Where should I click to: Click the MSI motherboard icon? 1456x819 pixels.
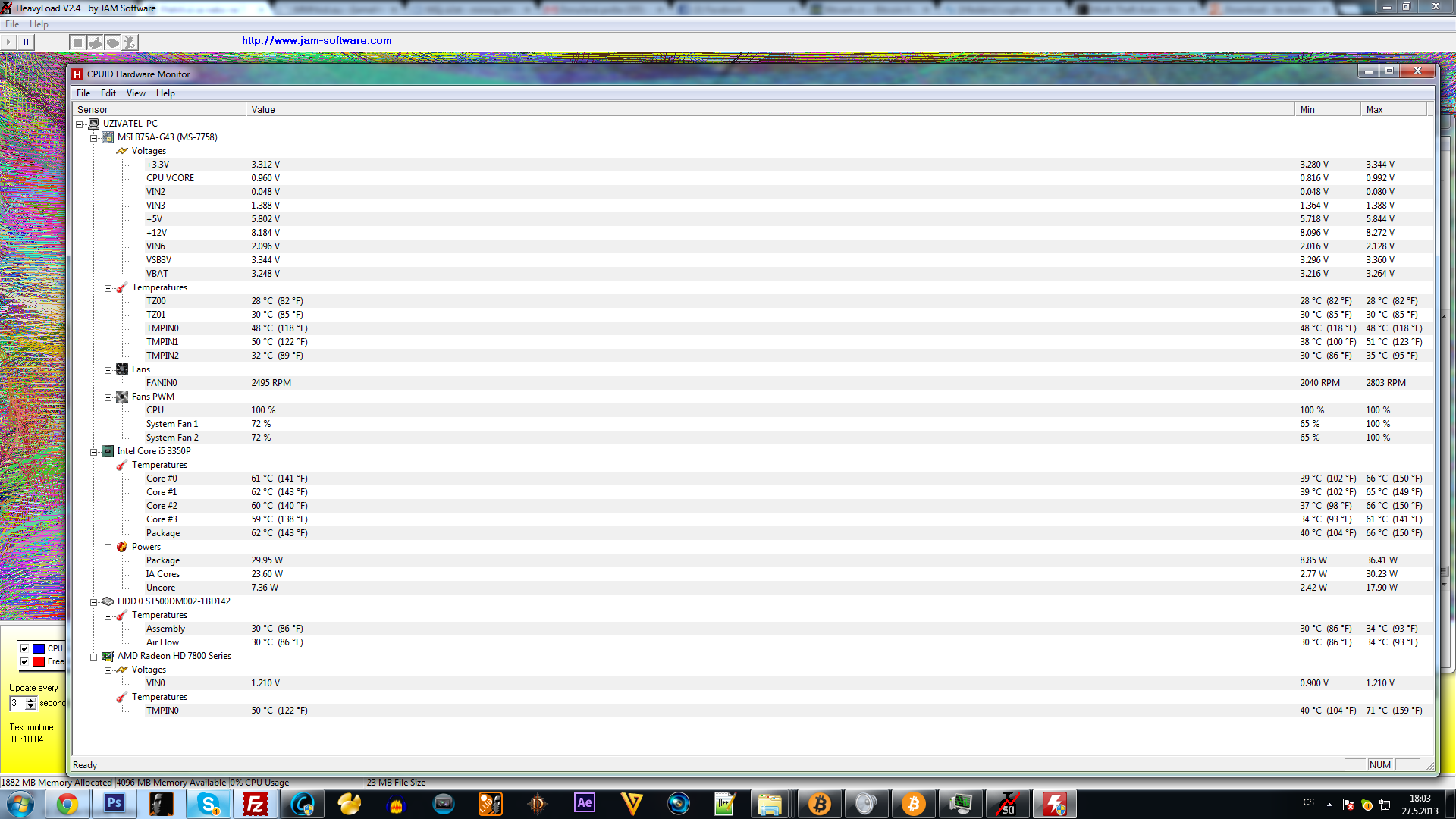pos(108,137)
